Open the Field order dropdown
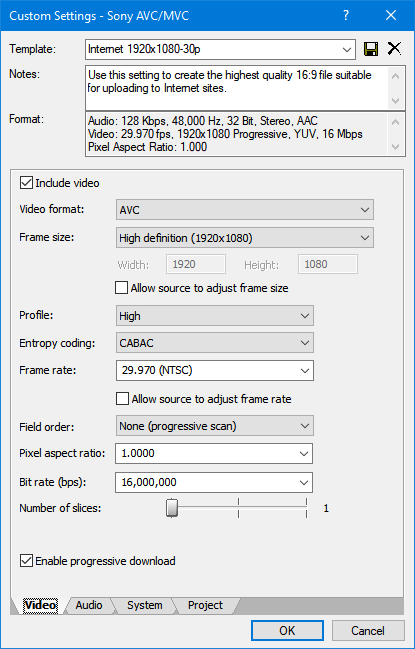 pyautogui.click(x=215, y=426)
